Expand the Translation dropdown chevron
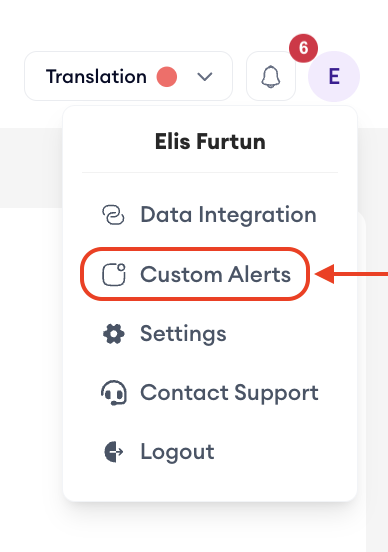Image resolution: width=388 pixels, height=552 pixels. pyautogui.click(x=205, y=76)
